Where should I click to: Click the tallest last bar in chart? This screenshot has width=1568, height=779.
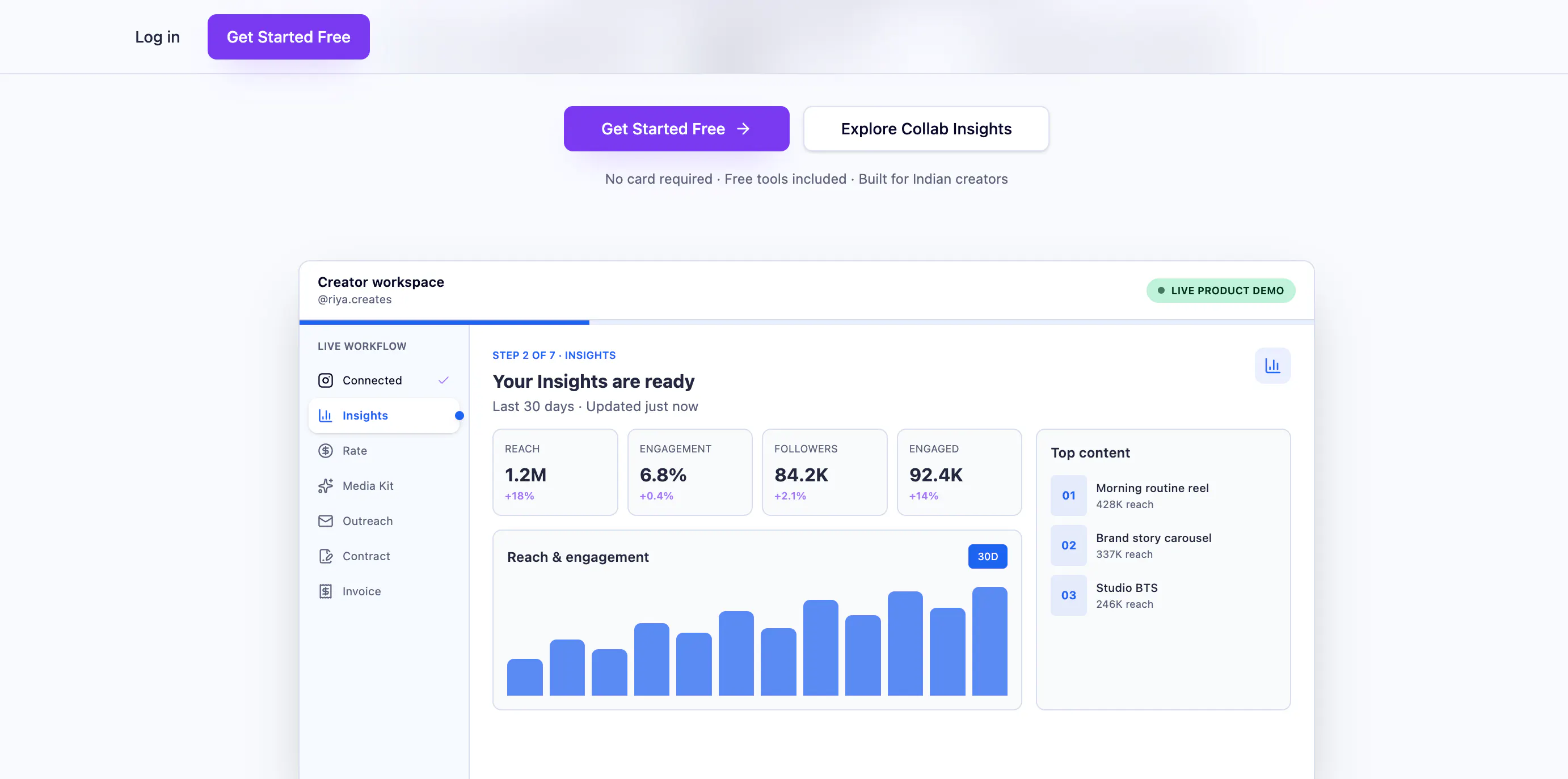tap(989, 641)
